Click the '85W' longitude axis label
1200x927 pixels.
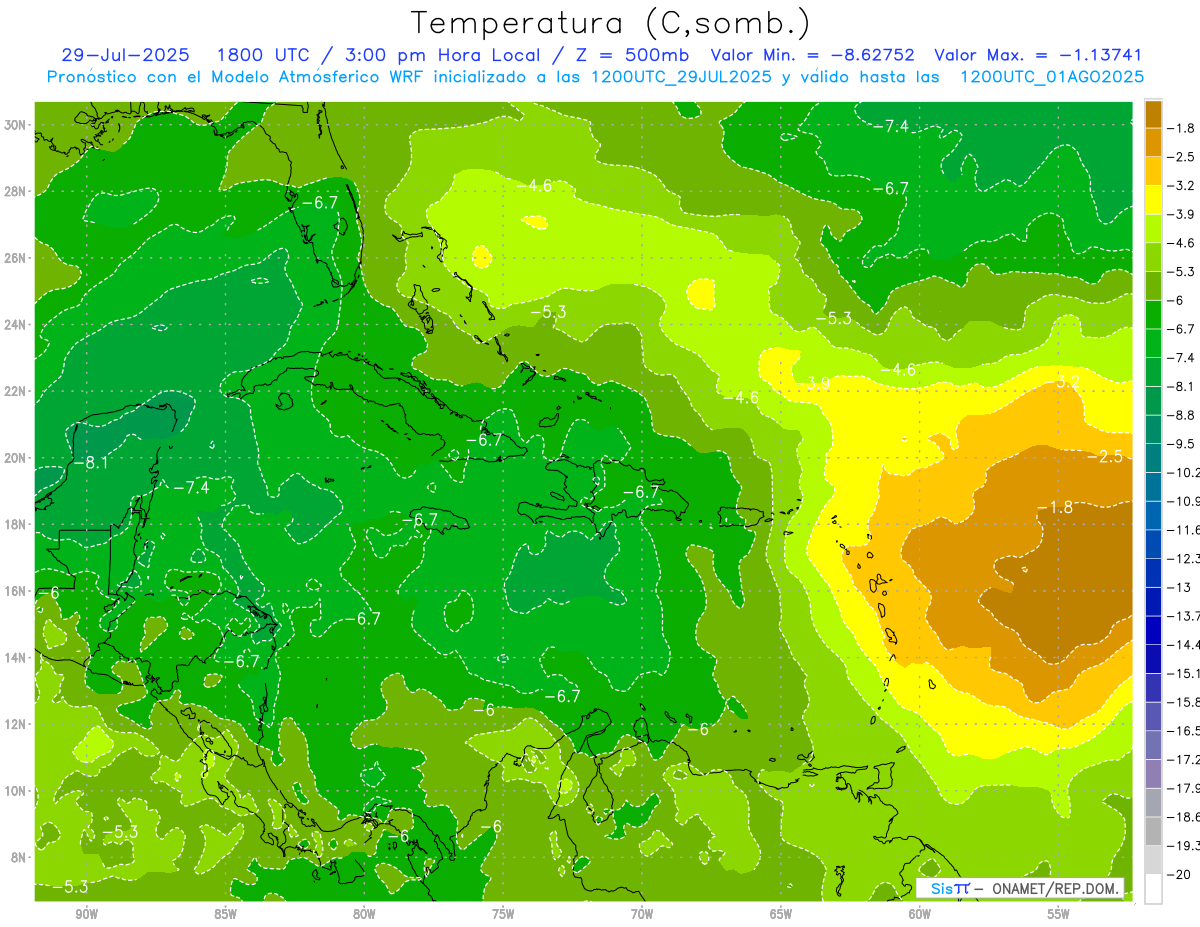[225, 914]
